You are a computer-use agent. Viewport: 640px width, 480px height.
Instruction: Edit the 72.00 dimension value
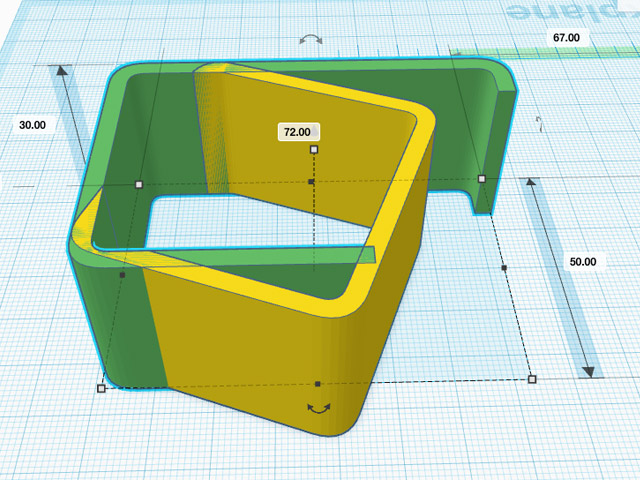tap(297, 131)
